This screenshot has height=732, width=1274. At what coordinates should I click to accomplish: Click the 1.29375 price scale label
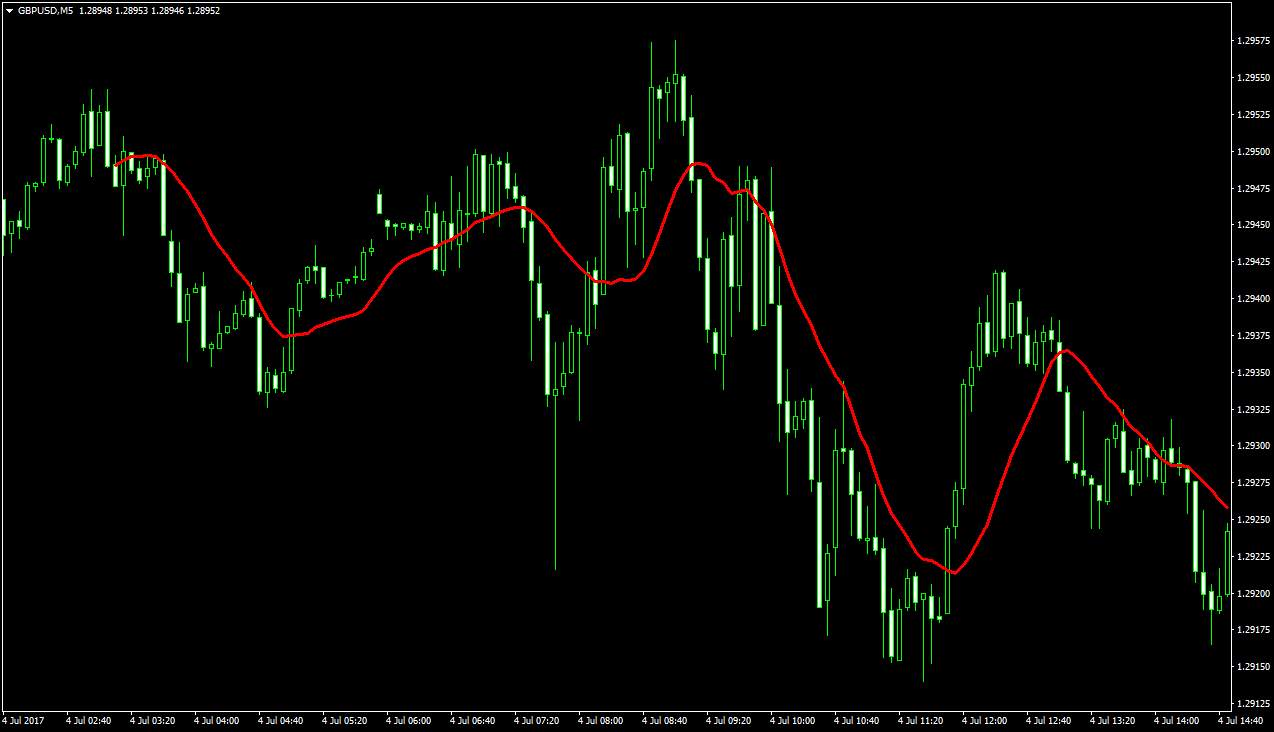[x=1253, y=336]
